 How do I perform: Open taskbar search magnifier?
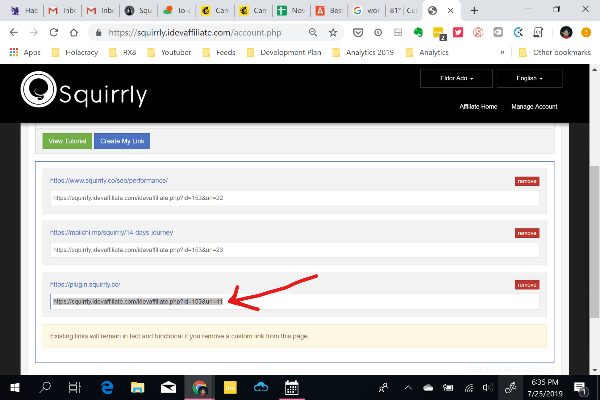tap(45, 388)
